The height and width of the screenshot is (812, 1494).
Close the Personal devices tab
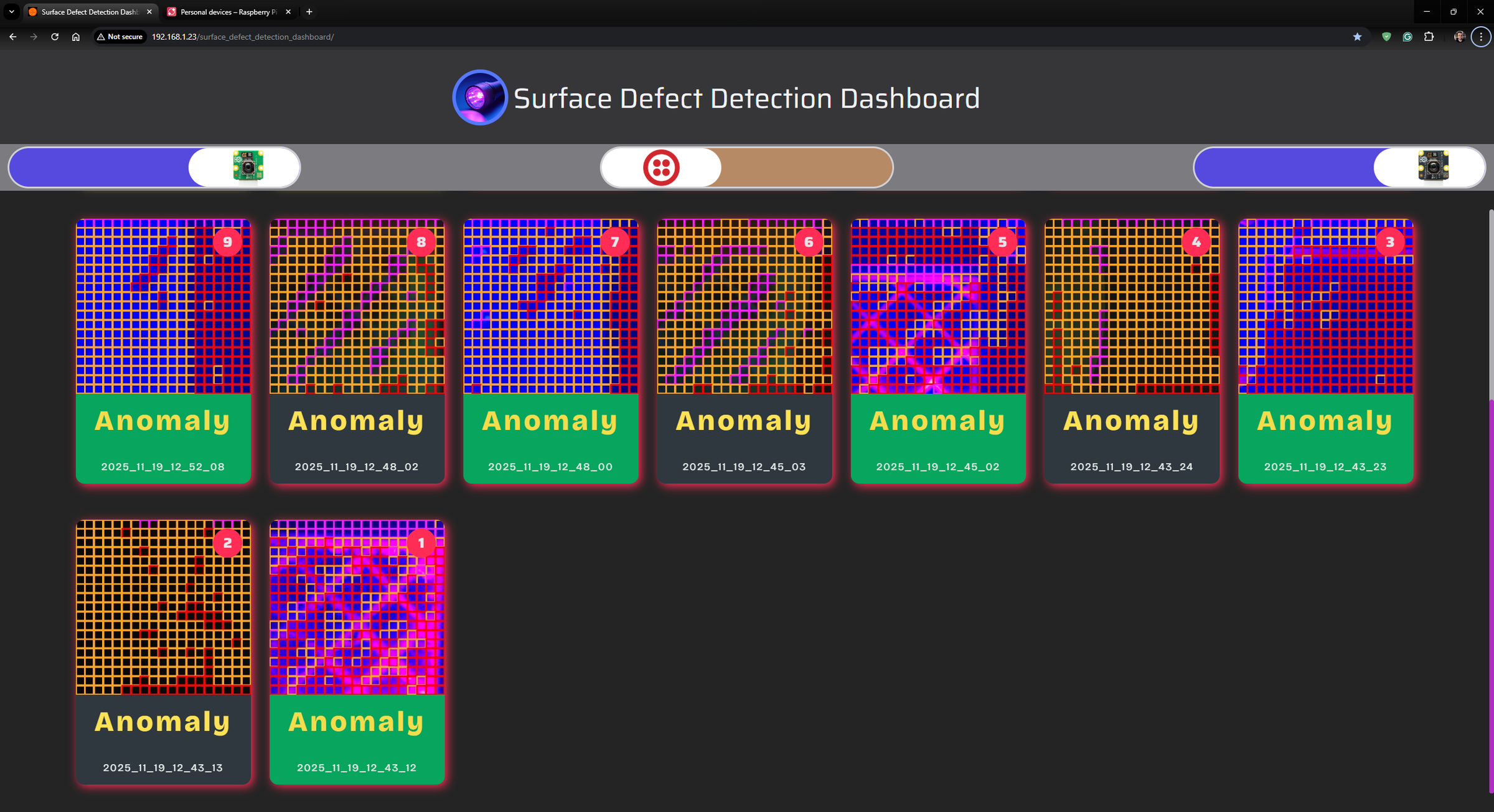pyautogui.click(x=288, y=12)
